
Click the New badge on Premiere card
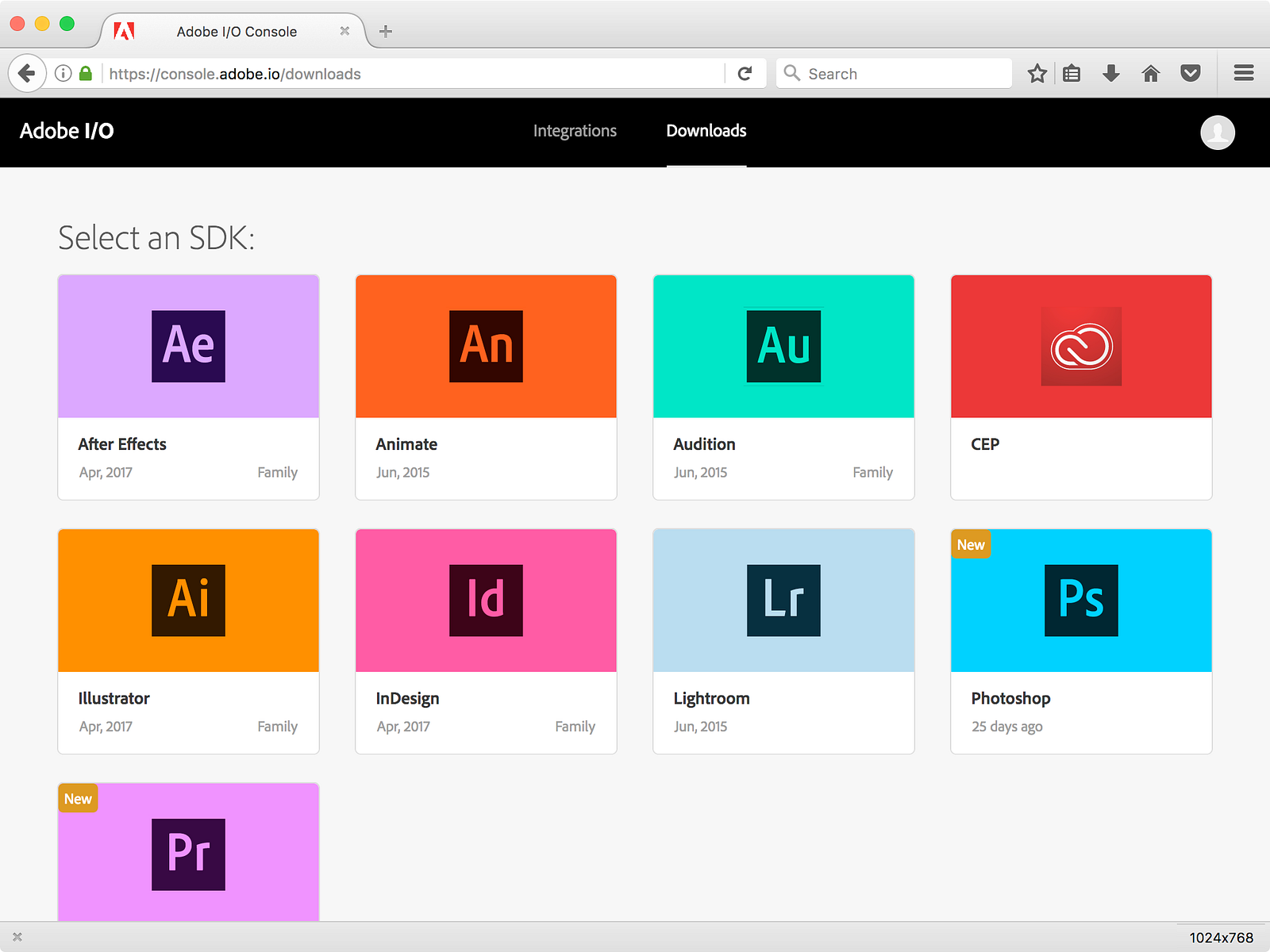(78, 799)
